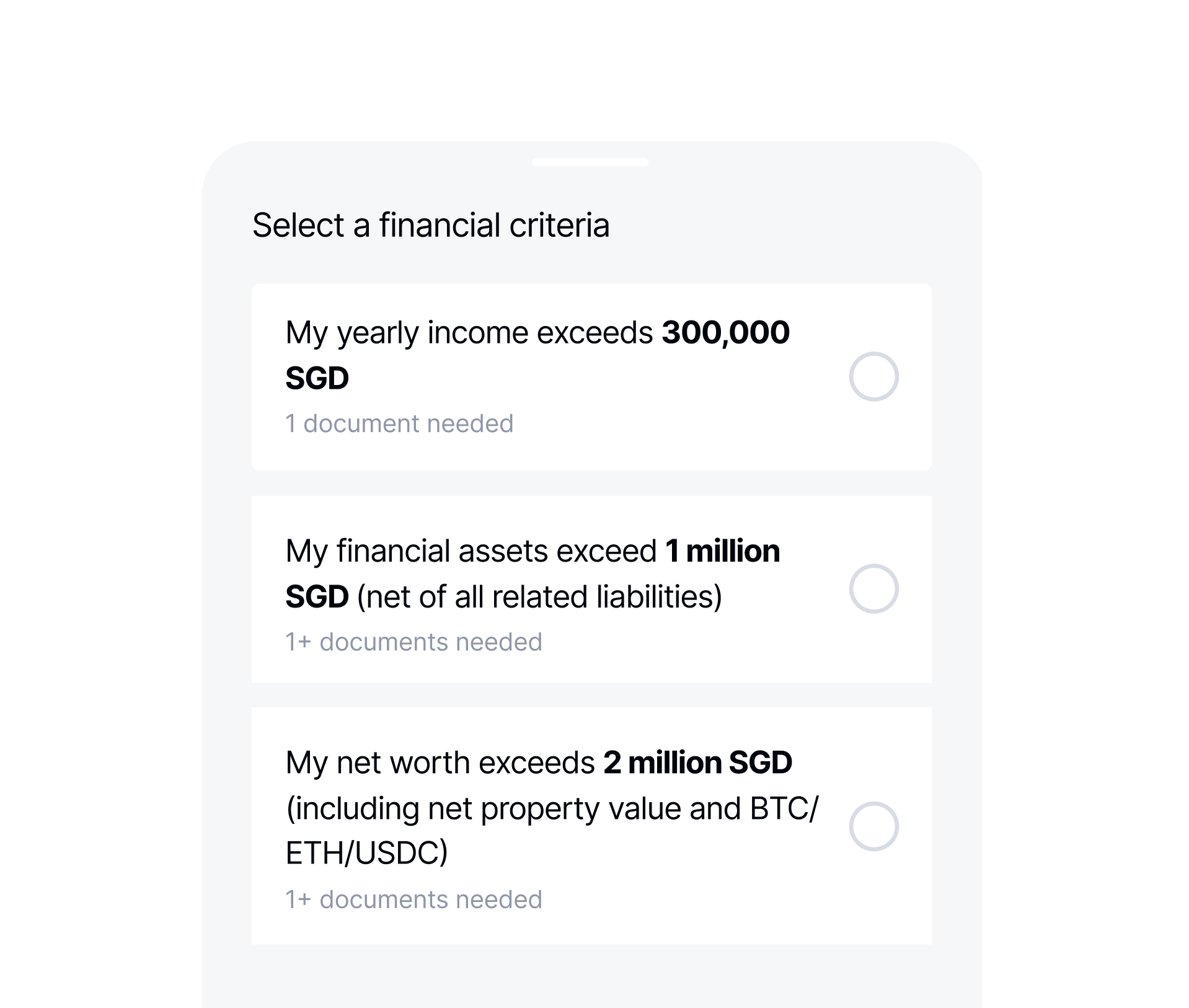
Task: Click the bold '300,000' amount text
Action: pyautogui.click(x=725, y=332)
